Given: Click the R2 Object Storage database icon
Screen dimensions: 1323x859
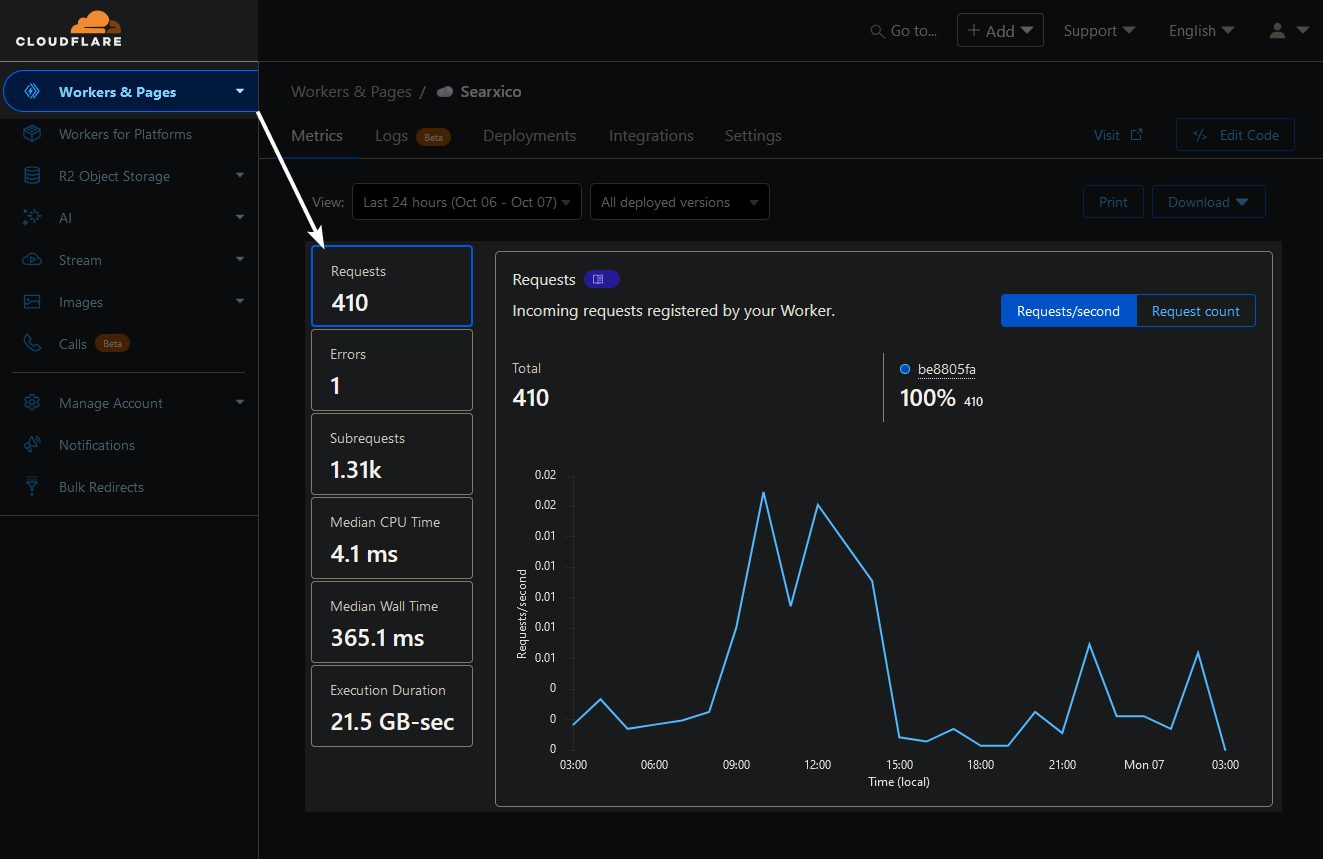Looking at the screenshot, I should pyautogui.click(x=32, y=176).
